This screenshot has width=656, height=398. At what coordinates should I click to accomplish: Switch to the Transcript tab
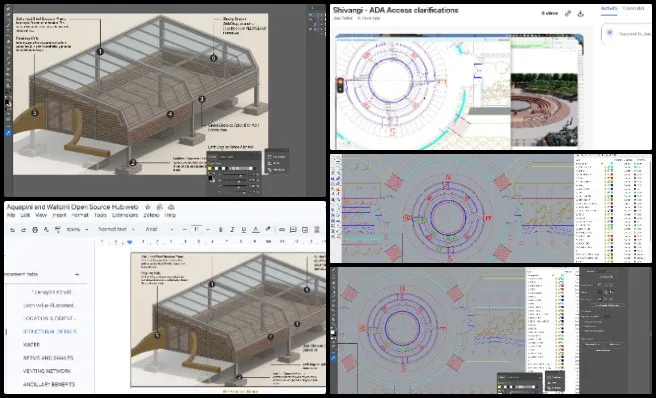pos(633,9)
